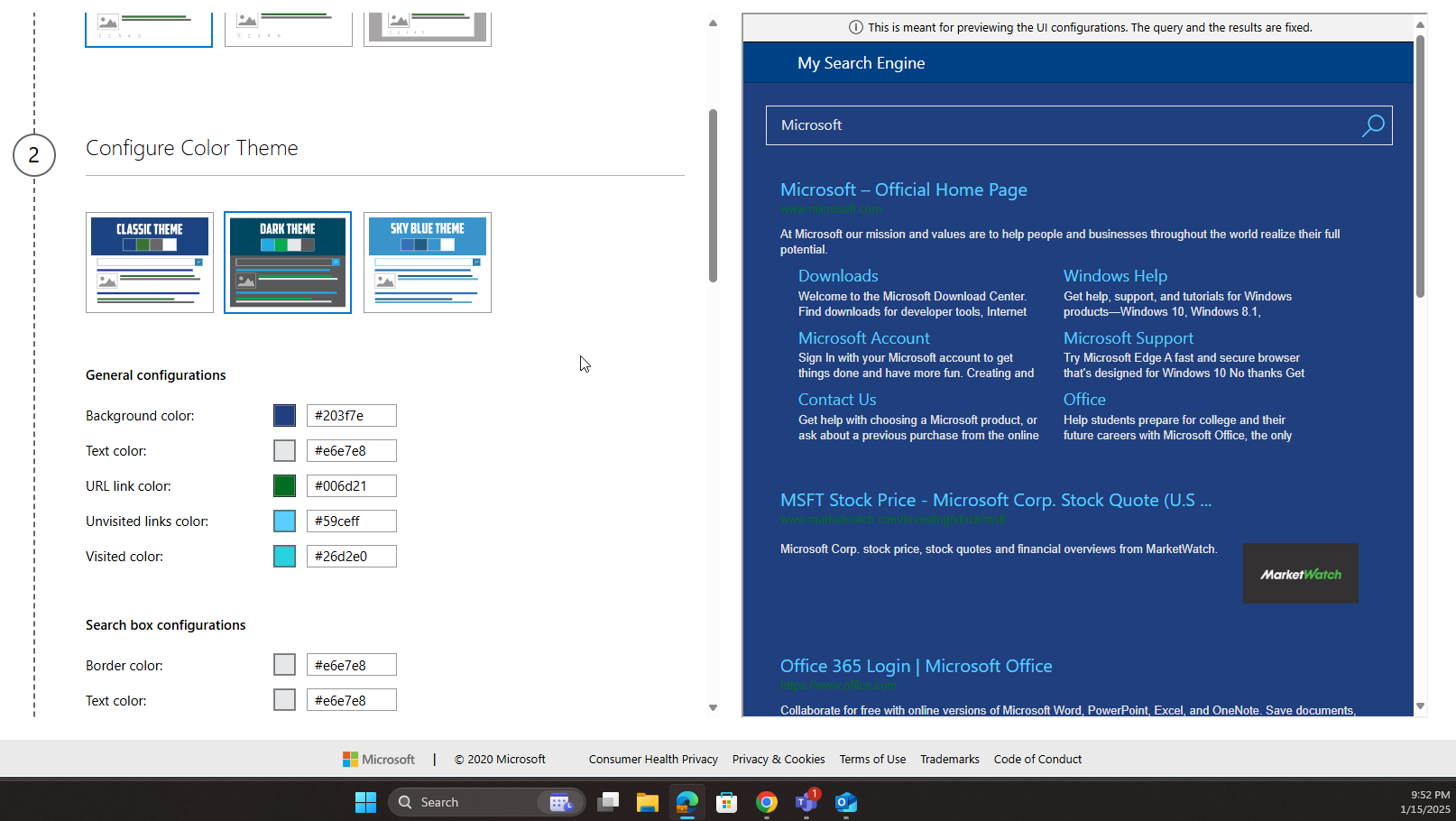Switch to Microsoft Edge on the taskbar
This screenshot has width=1456, height=821.
tap(687, 802)
